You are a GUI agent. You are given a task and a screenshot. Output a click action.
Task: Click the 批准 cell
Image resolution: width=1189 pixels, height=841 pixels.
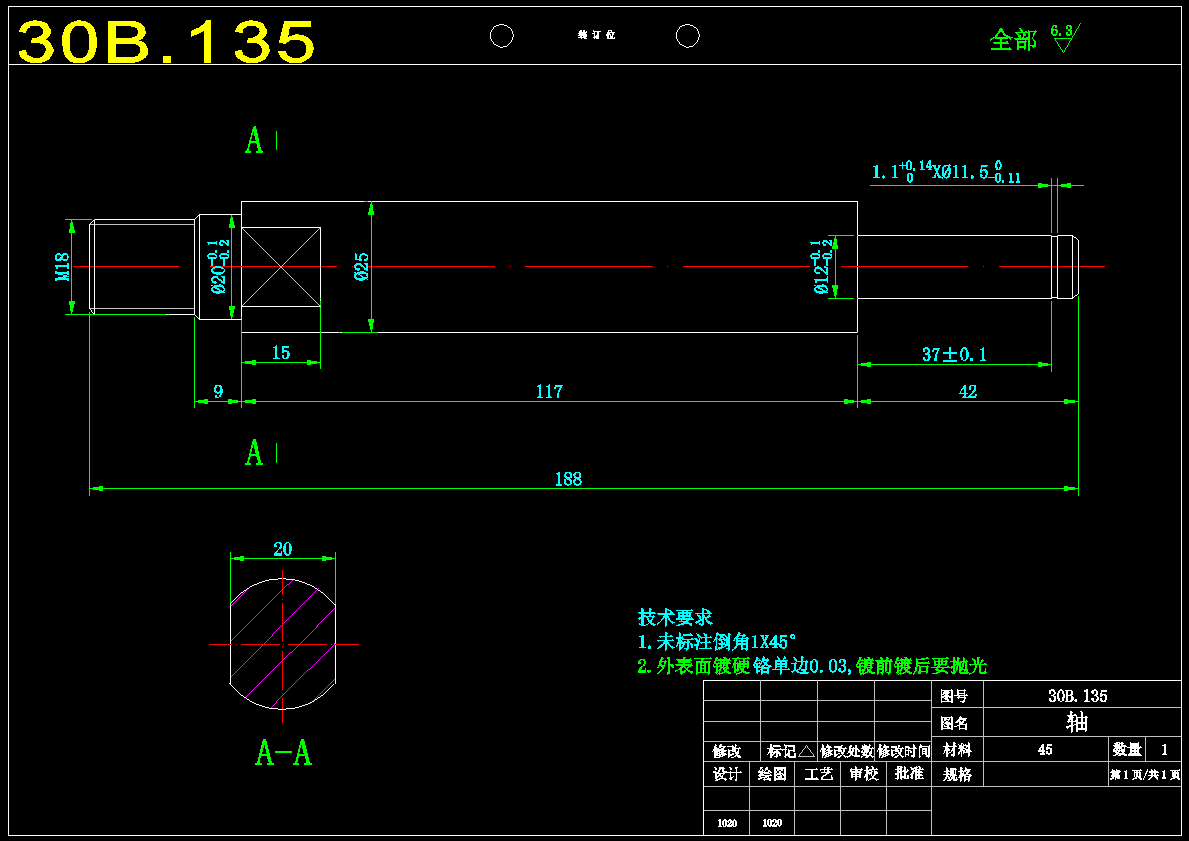pyautogui.click(x=908, y=774)
